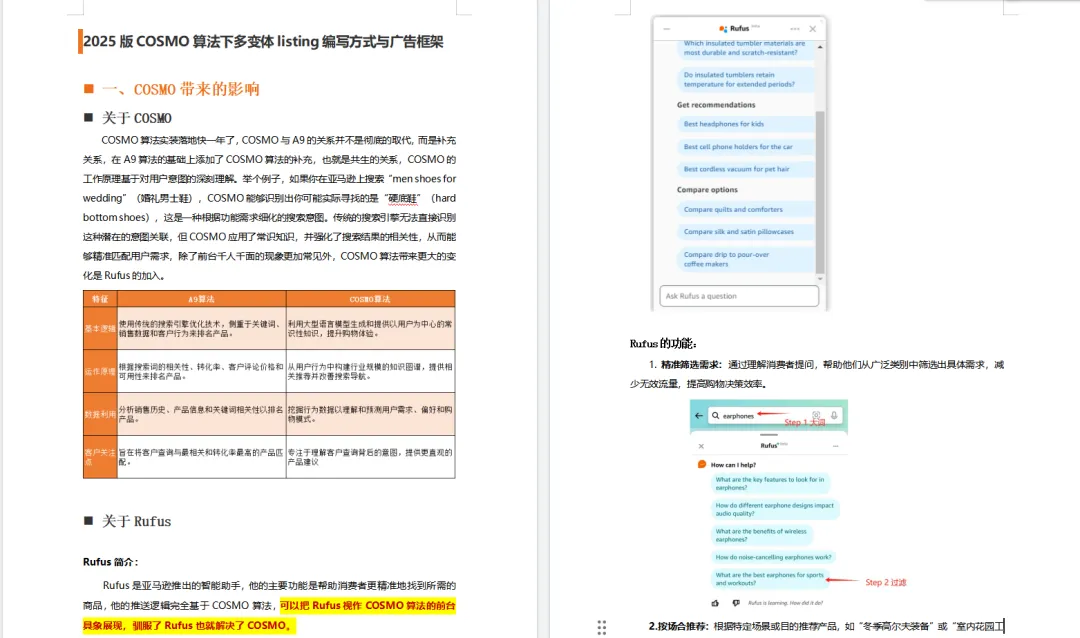Click the six-dot drag handle beside the last paragraph

(x=601, y=627)
